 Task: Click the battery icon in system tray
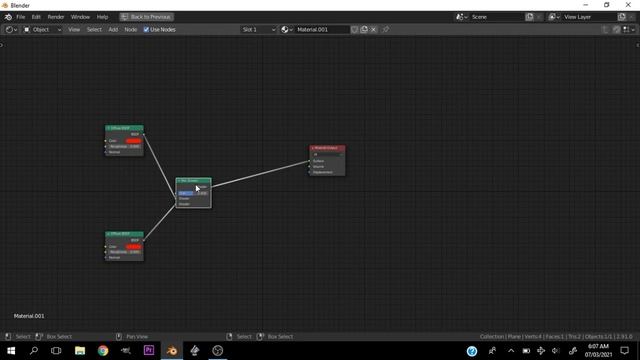pos(526,351)
